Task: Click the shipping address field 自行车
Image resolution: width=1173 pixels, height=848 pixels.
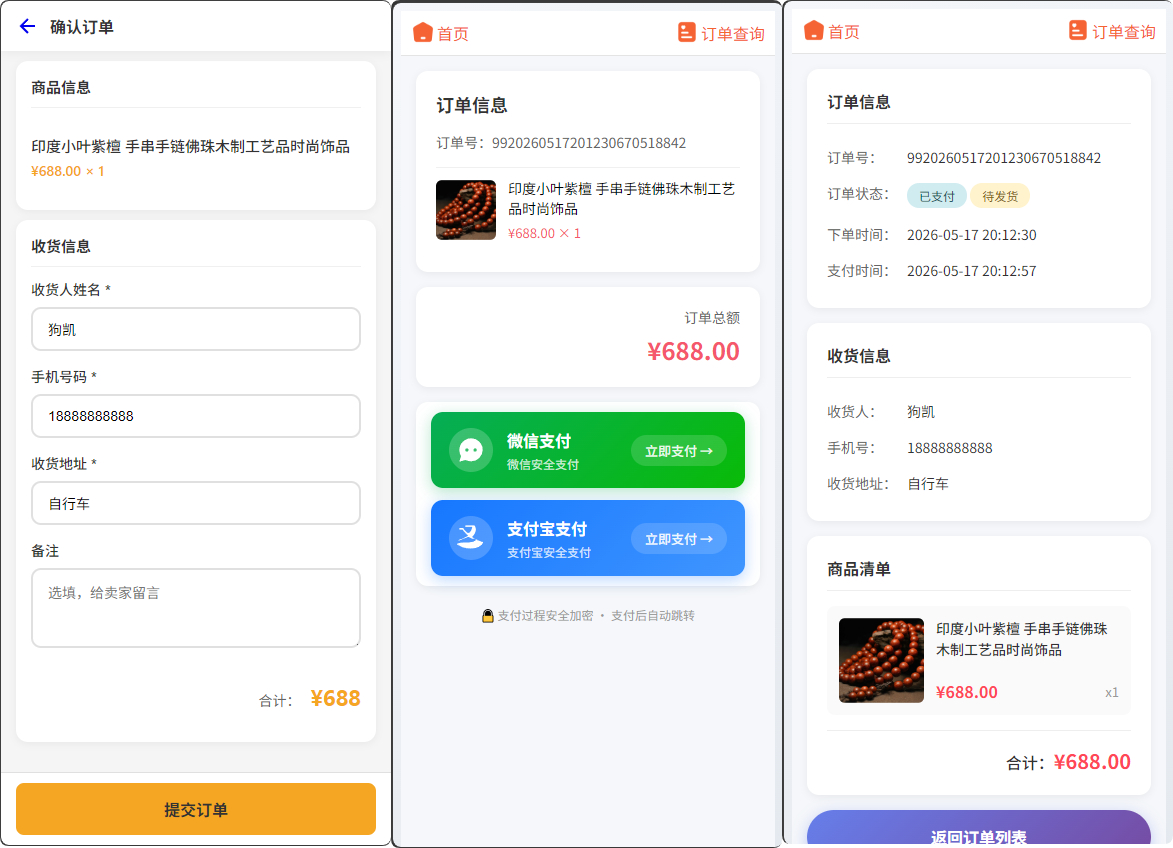Action: pos(196,503)
